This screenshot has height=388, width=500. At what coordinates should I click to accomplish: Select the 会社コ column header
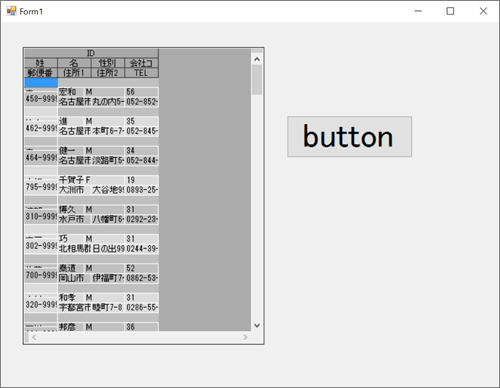[x=141, y=63]
